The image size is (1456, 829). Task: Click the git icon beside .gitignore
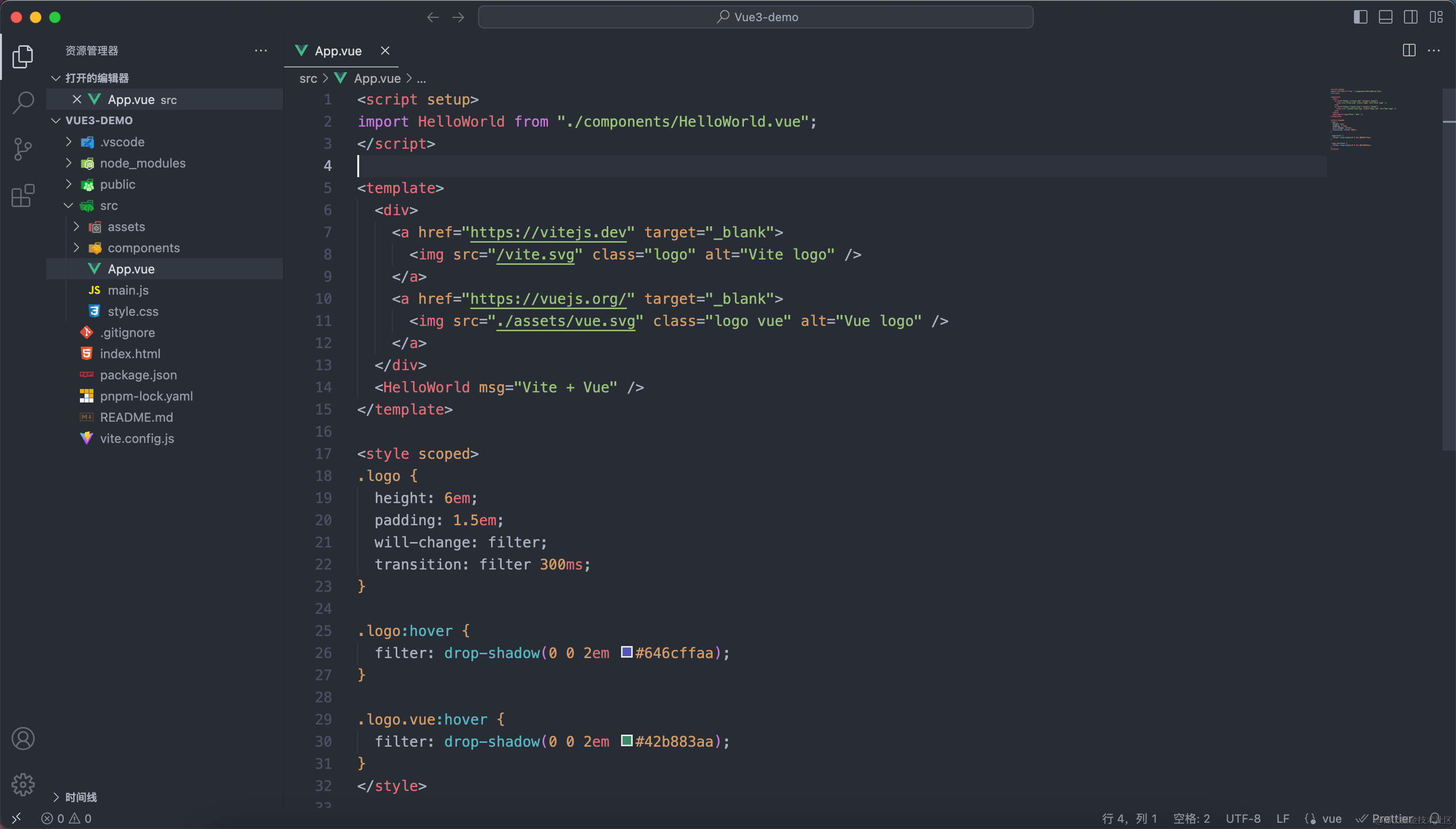pos(87,333)
